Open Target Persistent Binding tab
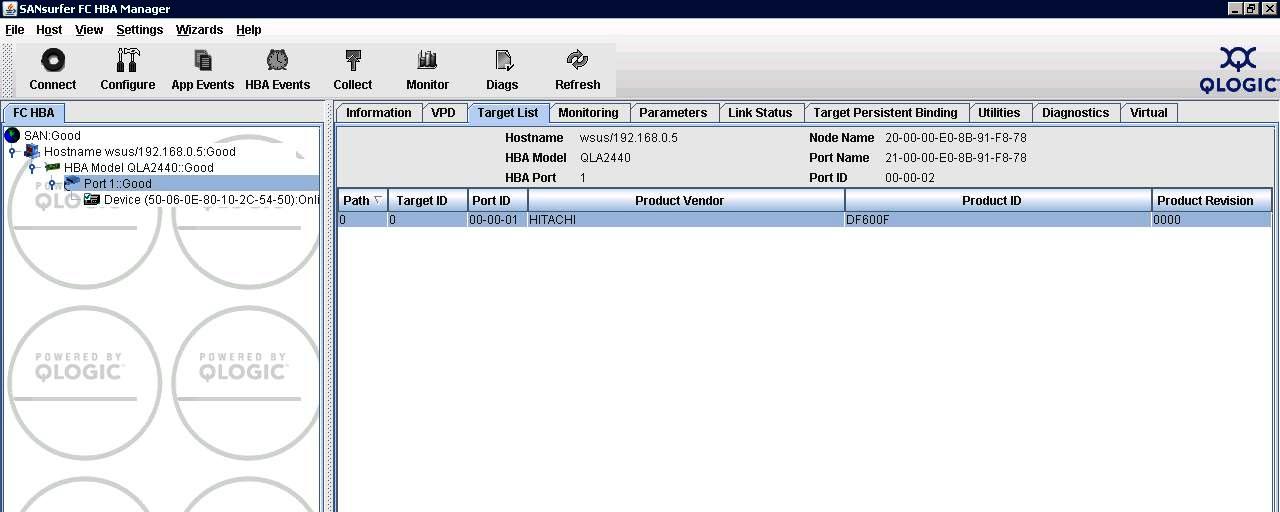Screen dimensions: 1280x512 pos(886,112)
